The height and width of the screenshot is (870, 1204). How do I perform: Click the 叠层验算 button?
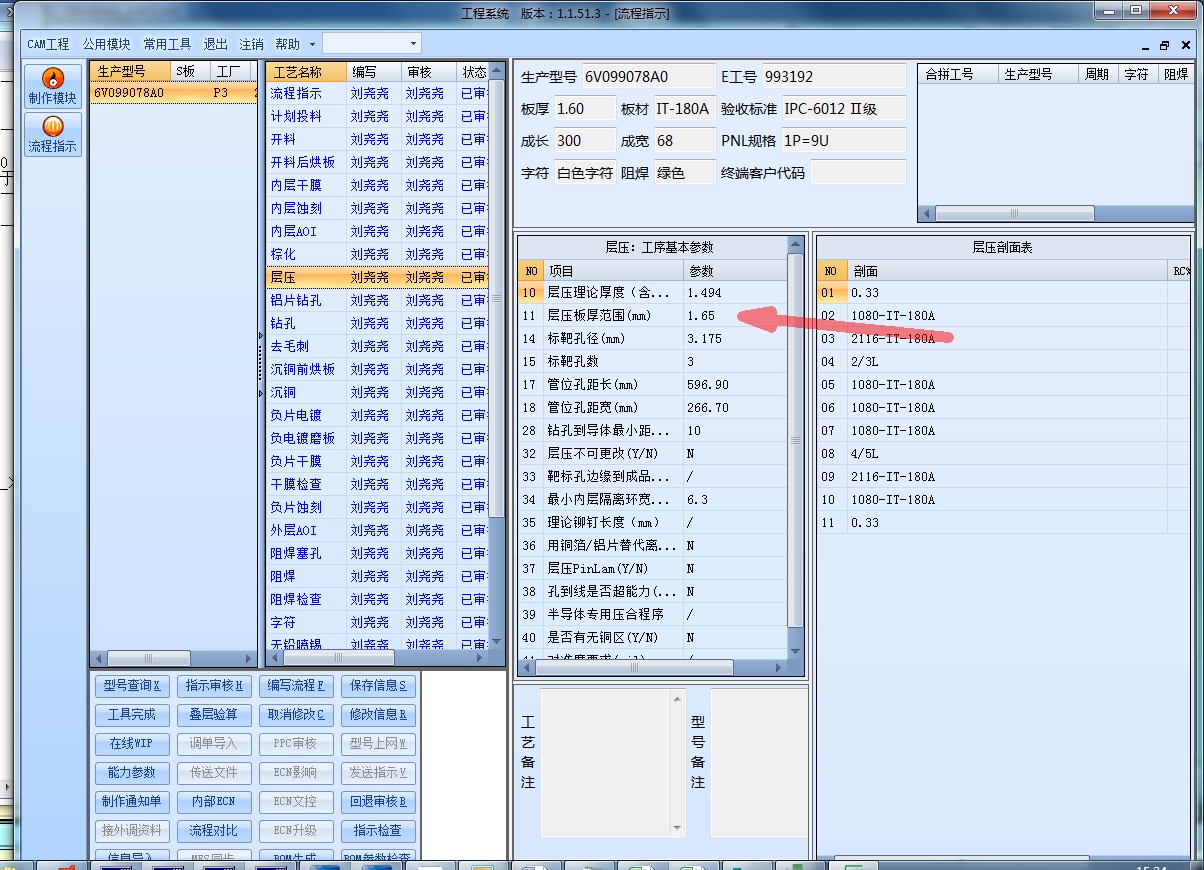pyautogui.click(x=215, y=715)
